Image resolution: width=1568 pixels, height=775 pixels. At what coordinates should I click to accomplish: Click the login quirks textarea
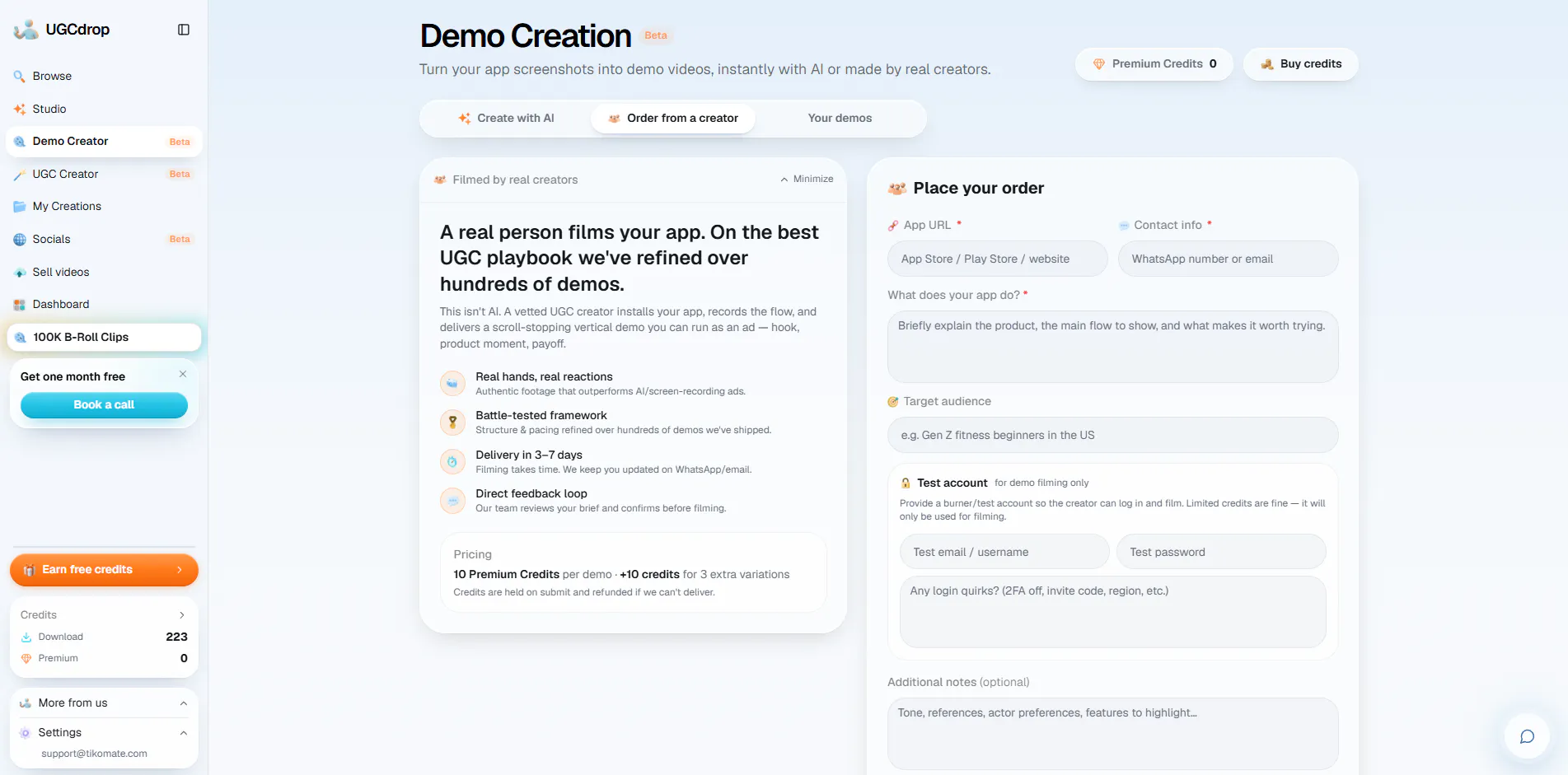point(1112,612)
